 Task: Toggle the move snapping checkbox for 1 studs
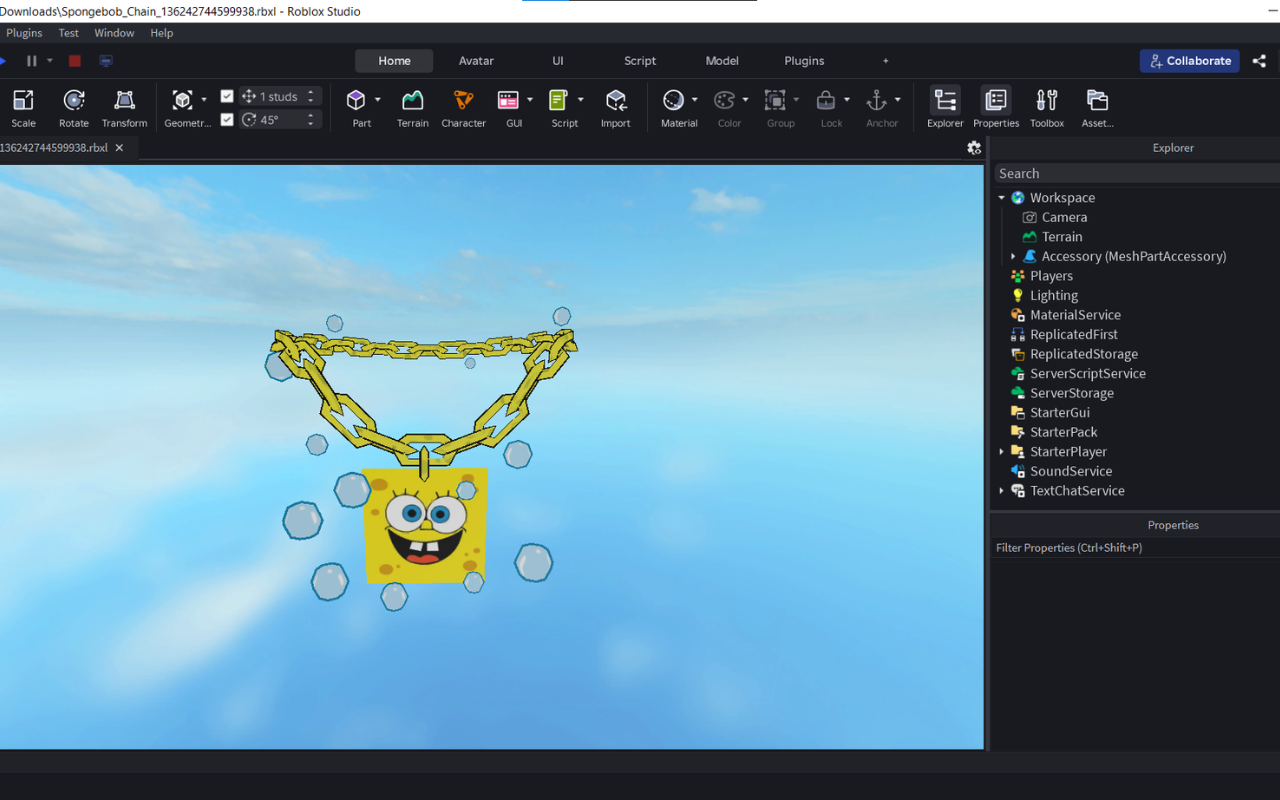click(x=227, y=97)
